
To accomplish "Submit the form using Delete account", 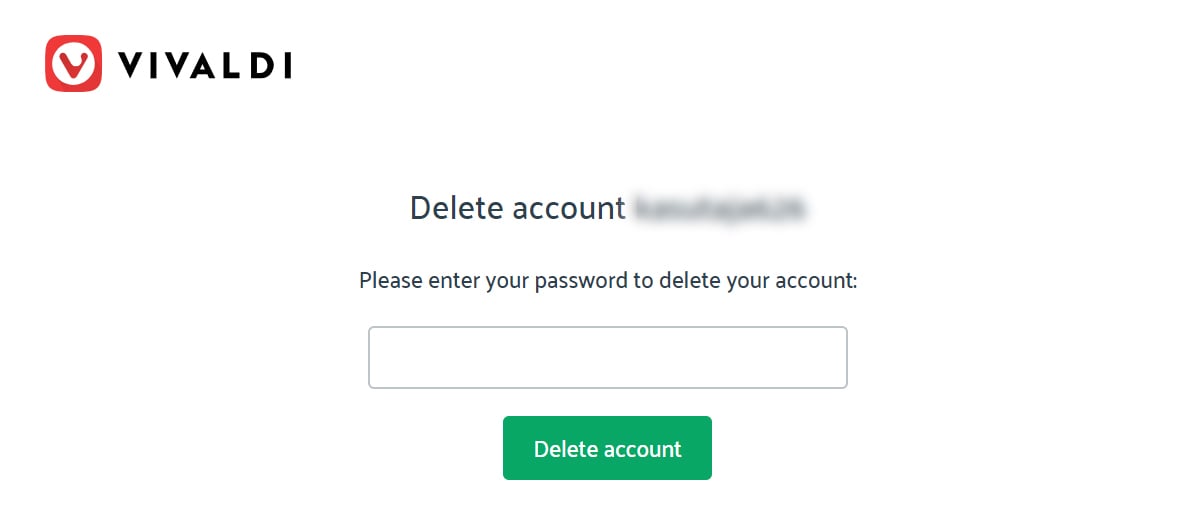I will [x=607, y=448].
